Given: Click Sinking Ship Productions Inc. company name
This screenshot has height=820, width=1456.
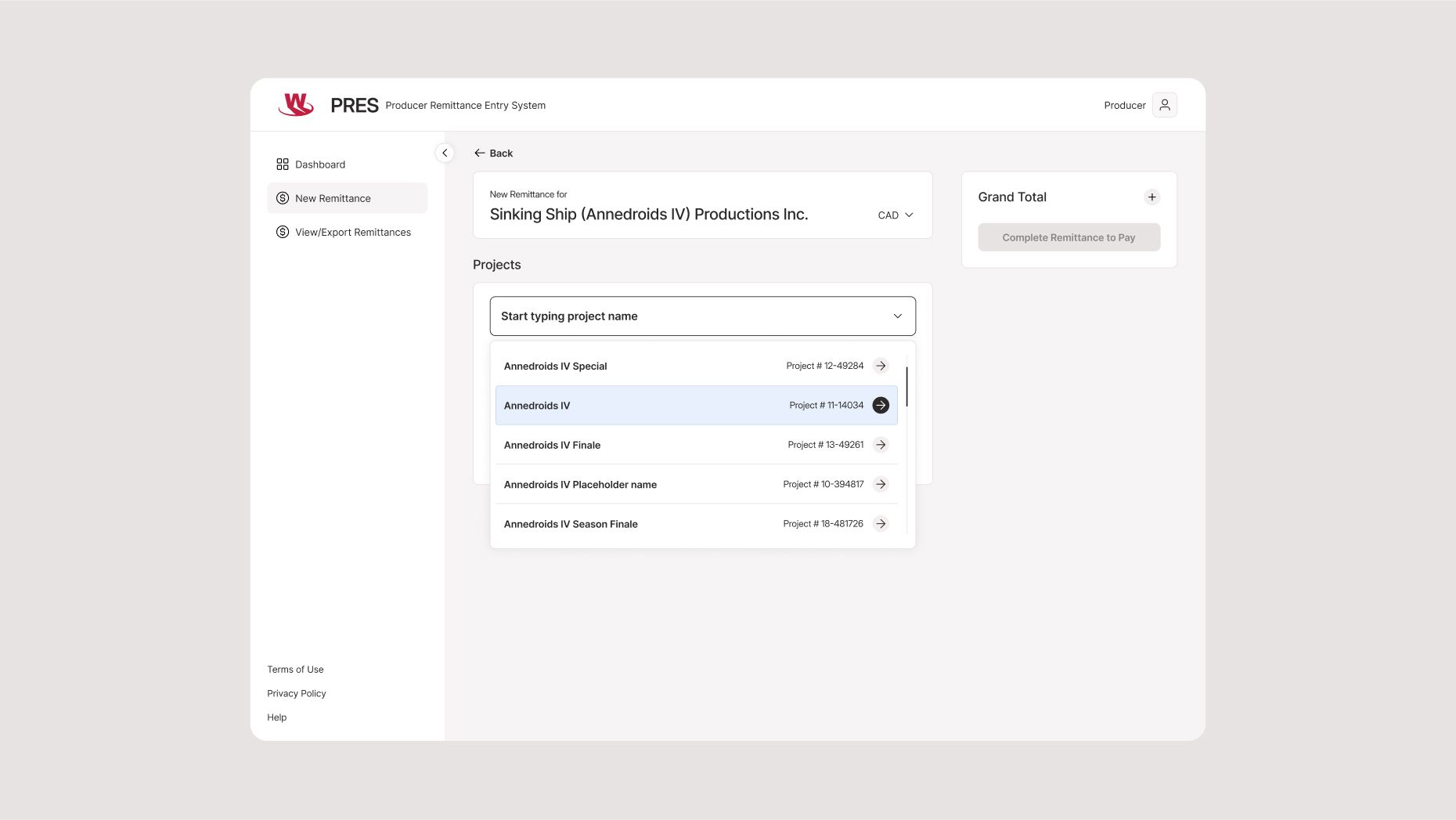Looking at the screenshot, I should 649,215.
